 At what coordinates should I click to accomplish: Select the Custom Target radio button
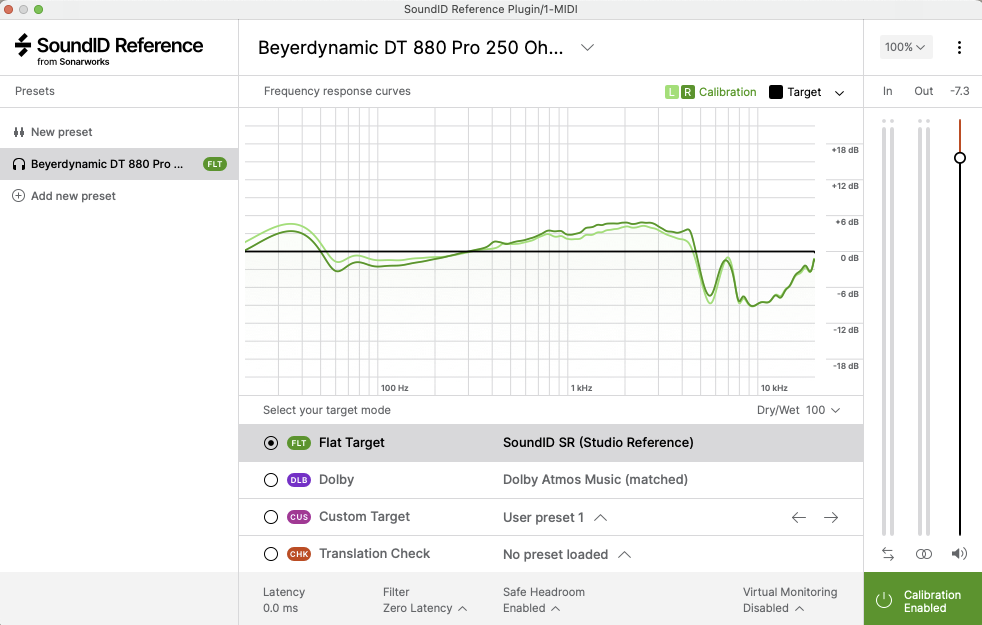pyautogui.click(x=271, y=517)
